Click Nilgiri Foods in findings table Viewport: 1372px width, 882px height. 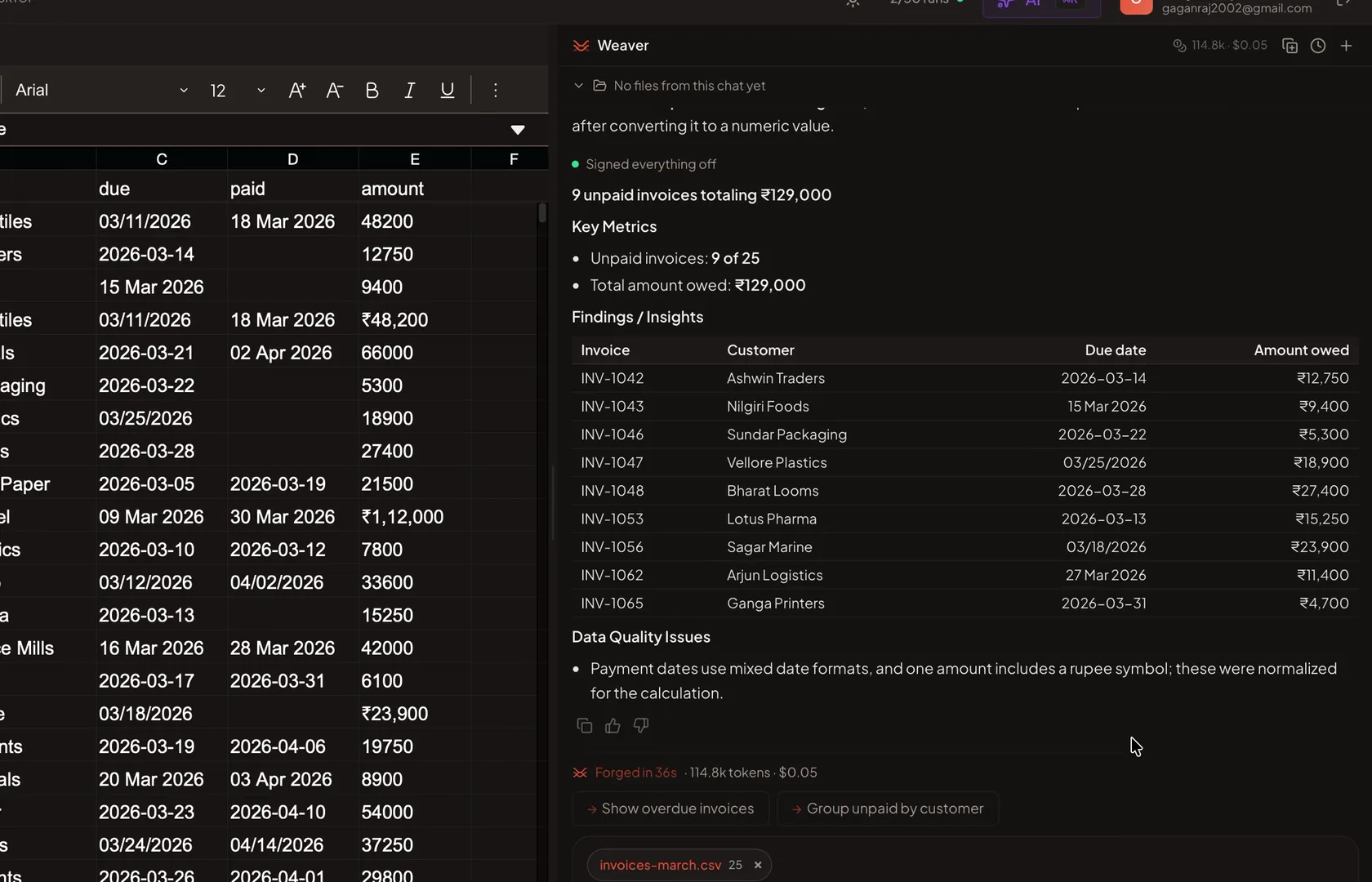pos(768,407)
